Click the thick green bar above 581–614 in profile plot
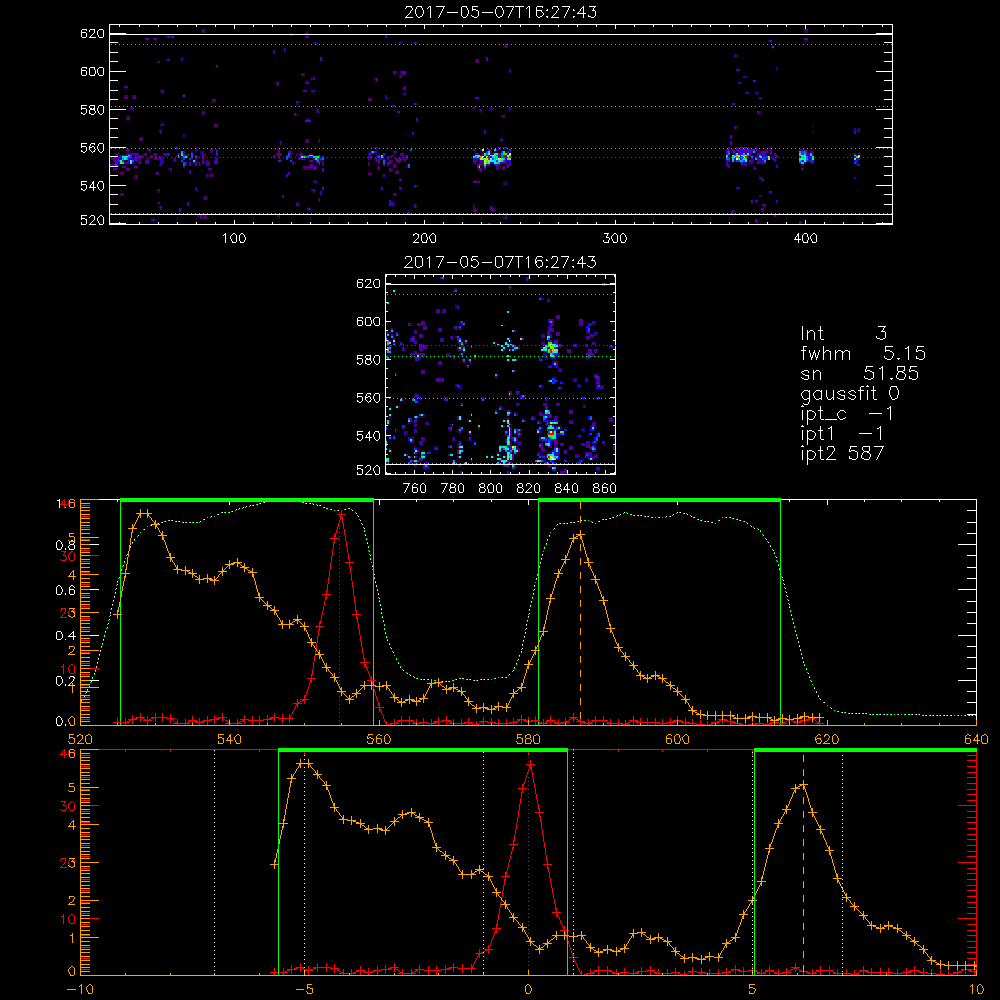Viewport: 1000px width, 1000px height. pos(659,500)
